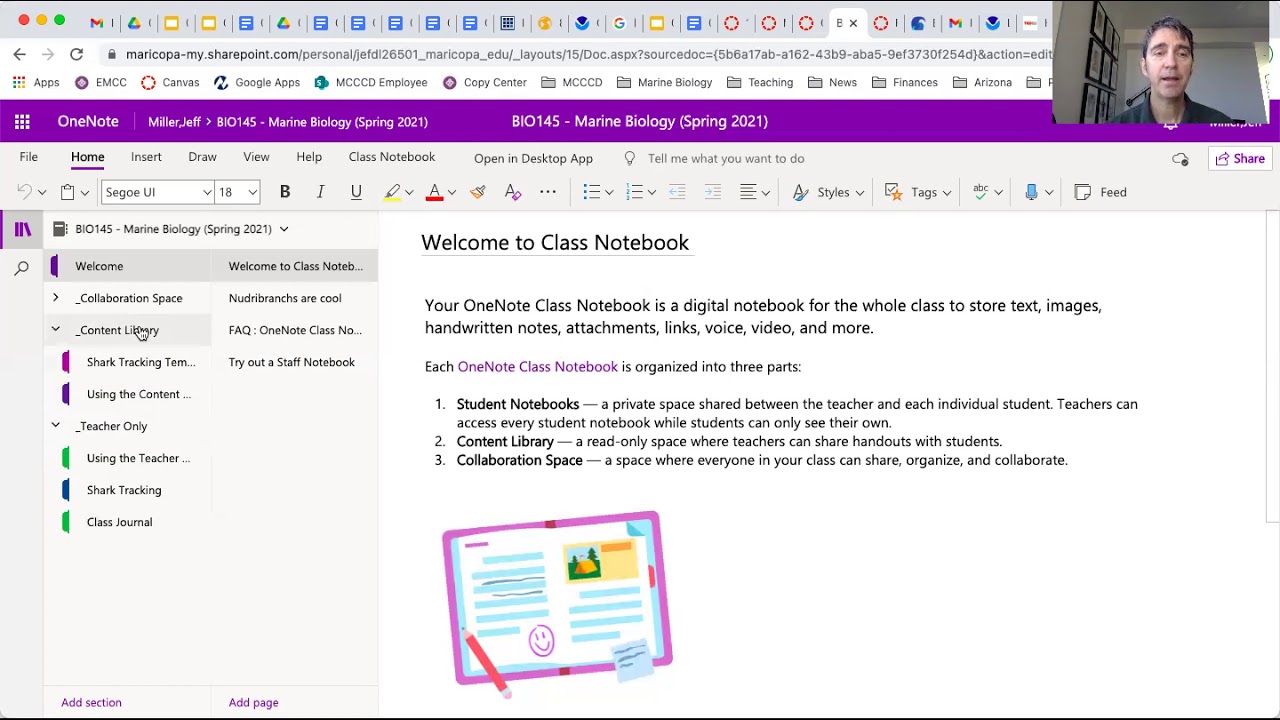Clear formatting with the eraser A icon
Screen dimensions: 1280x720
tap(513, 192)
